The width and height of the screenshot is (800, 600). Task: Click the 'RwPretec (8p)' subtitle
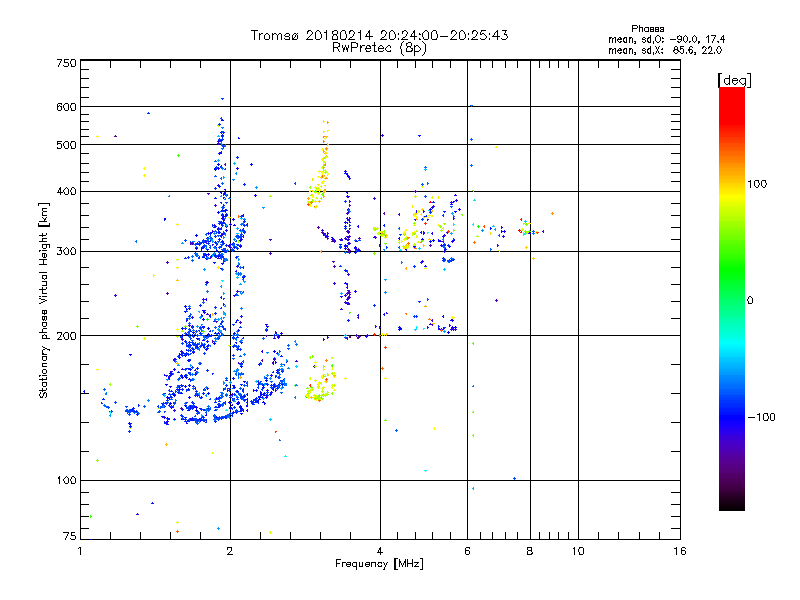379,48
